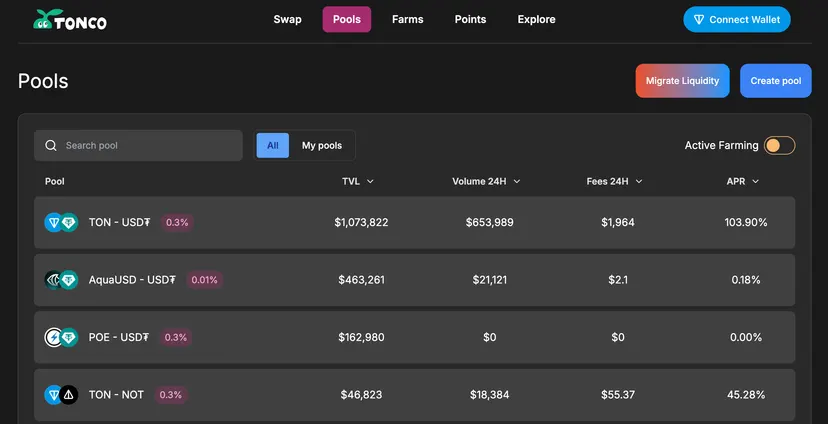828x424 pixels.
Task: Open the Explore page
Action: [537, 20]
